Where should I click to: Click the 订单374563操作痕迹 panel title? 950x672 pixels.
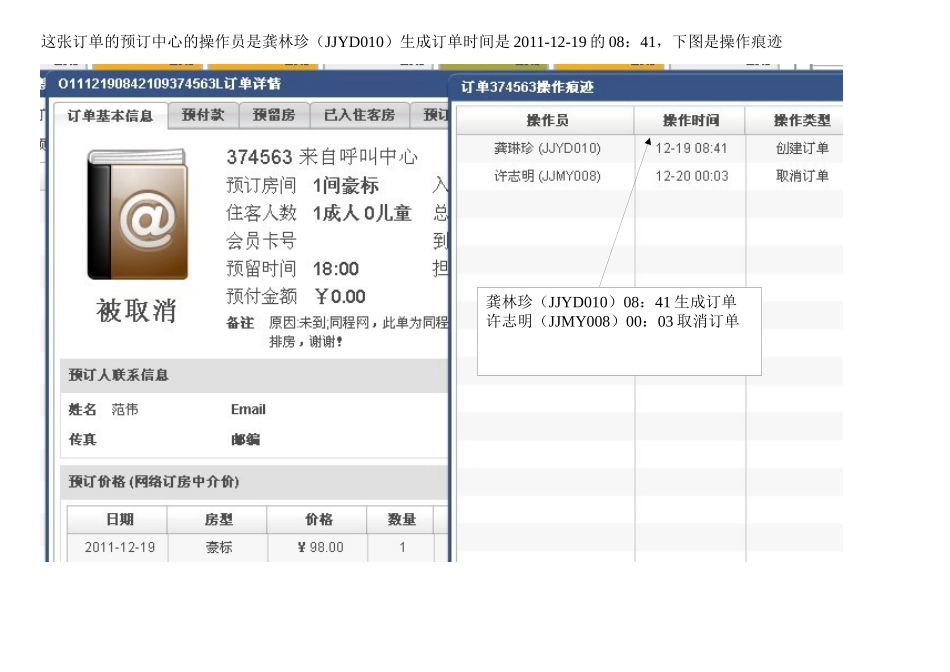[527, 87]
